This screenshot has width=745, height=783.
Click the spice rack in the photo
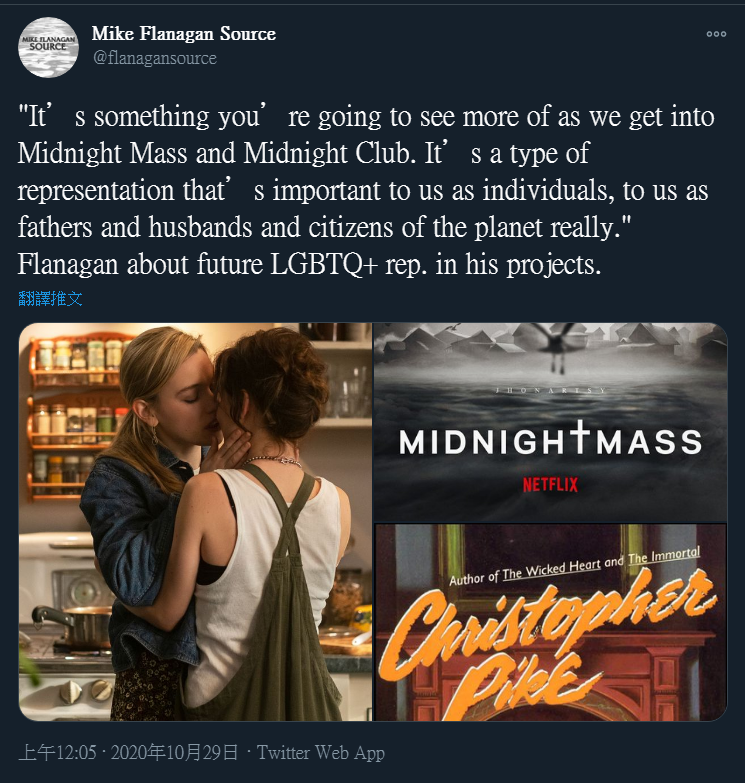click(x=75, y=418)
